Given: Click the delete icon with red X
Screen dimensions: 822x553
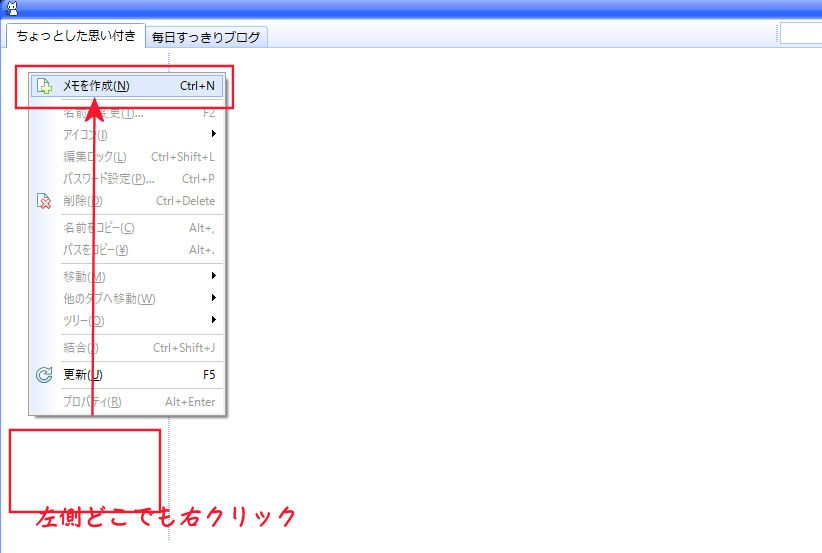Looking at the screenshot, I should [44, 201].
